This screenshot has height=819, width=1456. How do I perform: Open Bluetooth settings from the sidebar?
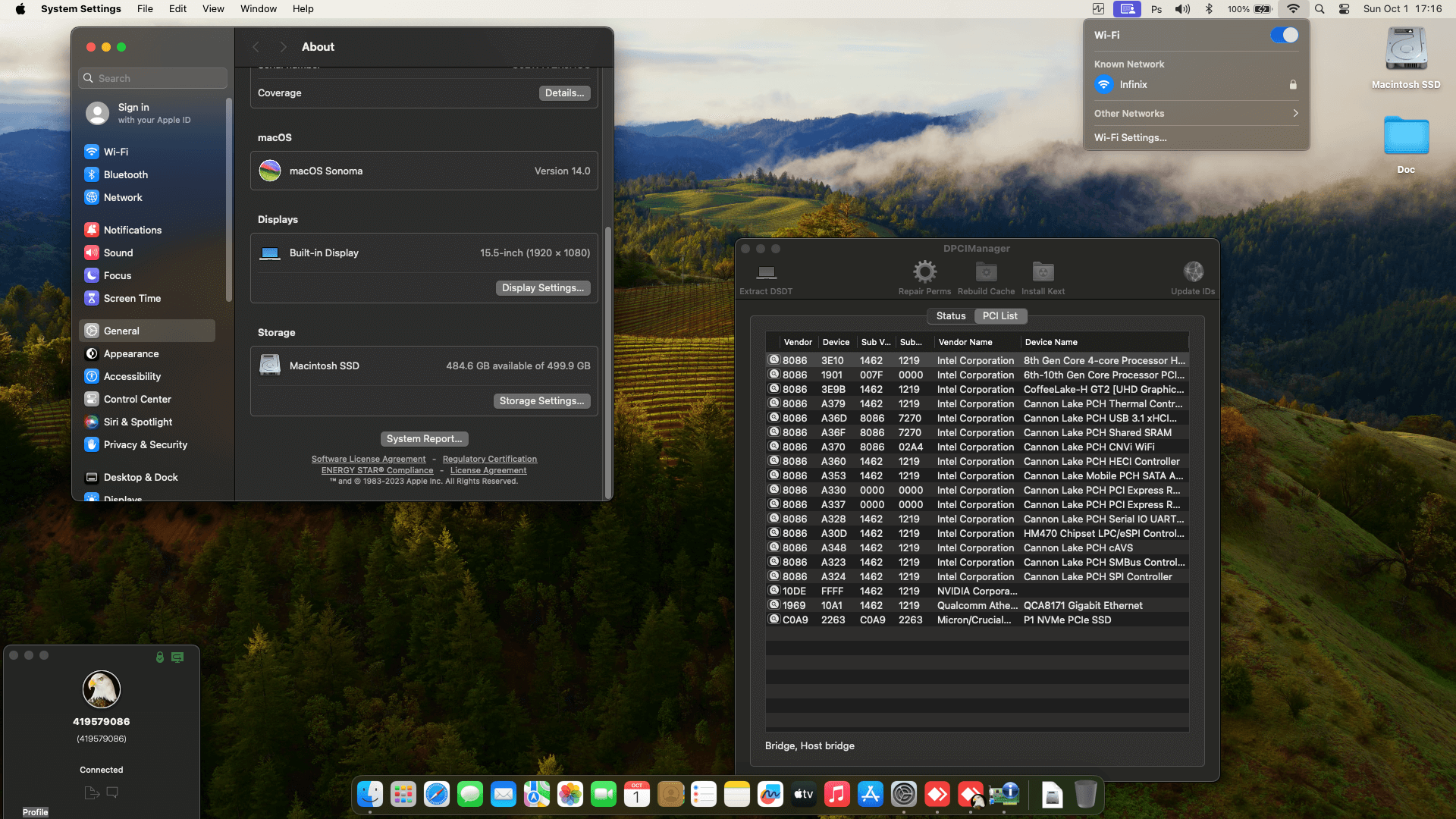point(125,174)
